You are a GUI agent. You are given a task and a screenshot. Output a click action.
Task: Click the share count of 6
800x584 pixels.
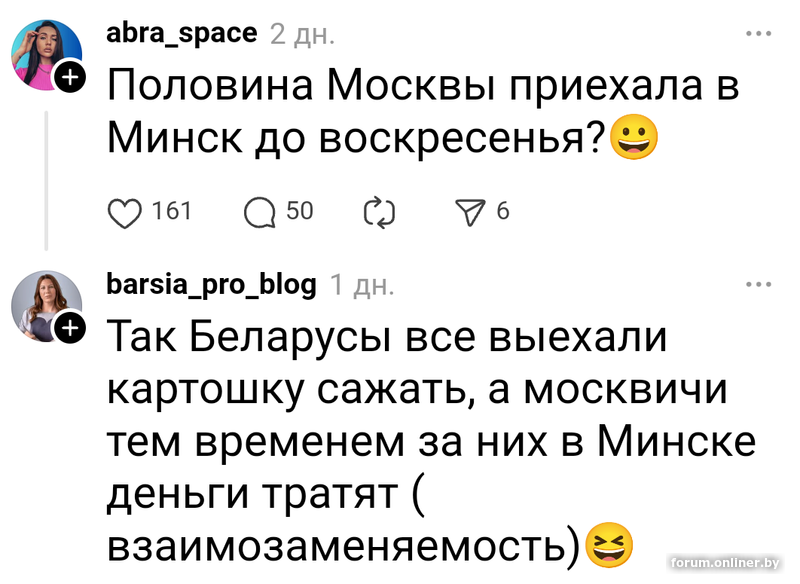pyautogui.click(x=502, y=211)
